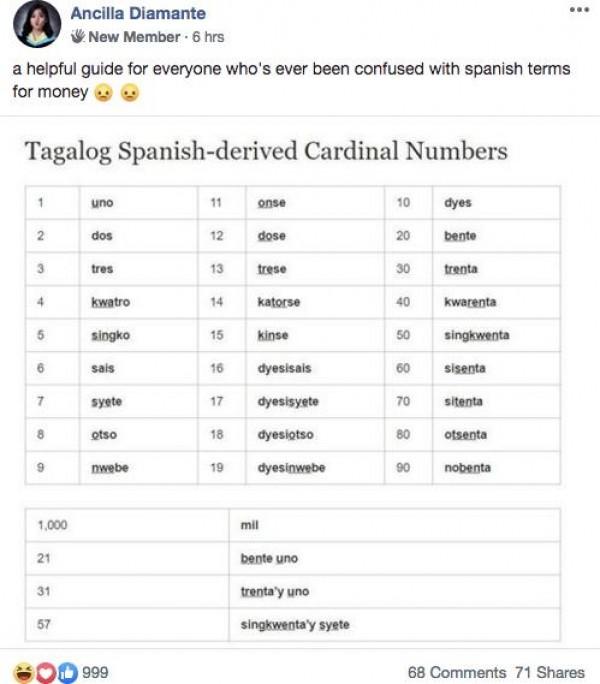Screen dimensions: 600x684
Task: Click the second sad emoji in caption
Action: click(x=128, y=94)
